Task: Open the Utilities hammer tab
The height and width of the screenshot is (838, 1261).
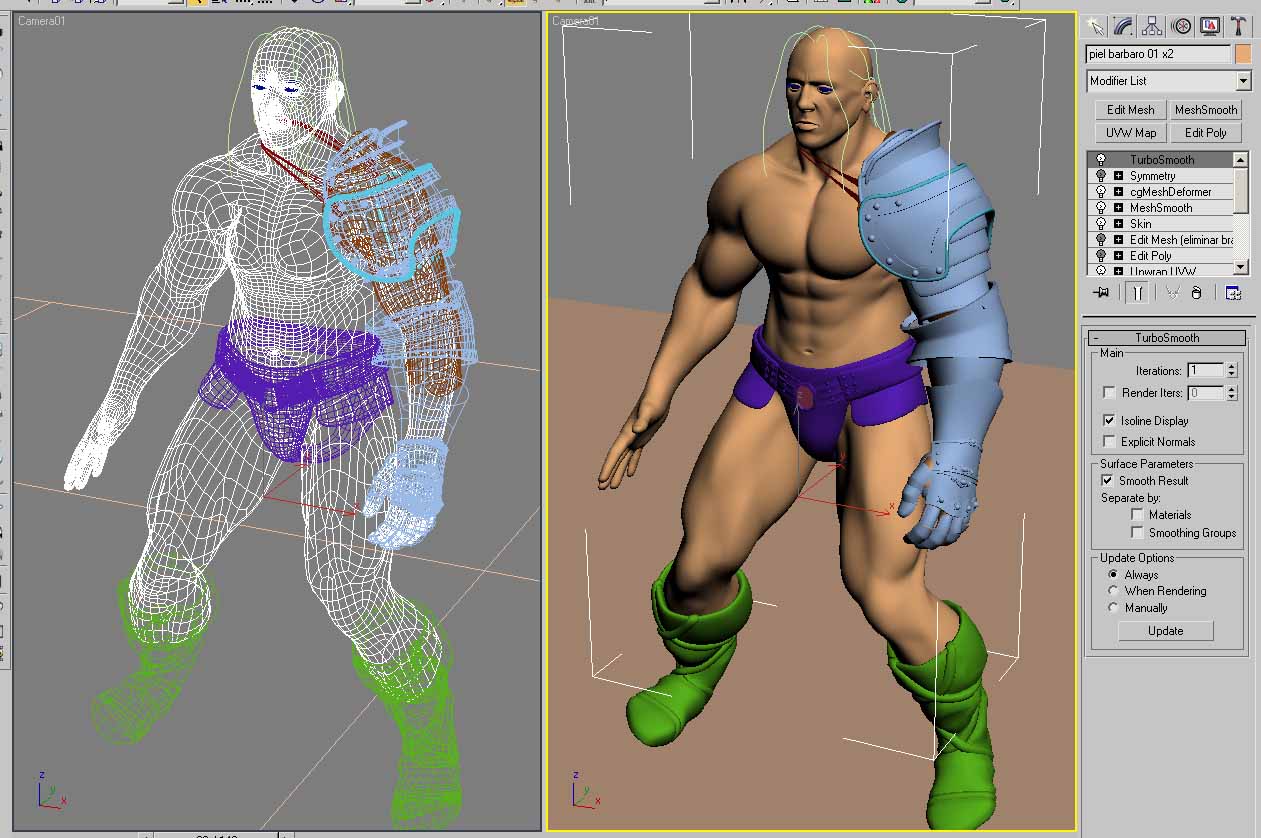Action: (1239, 25)
